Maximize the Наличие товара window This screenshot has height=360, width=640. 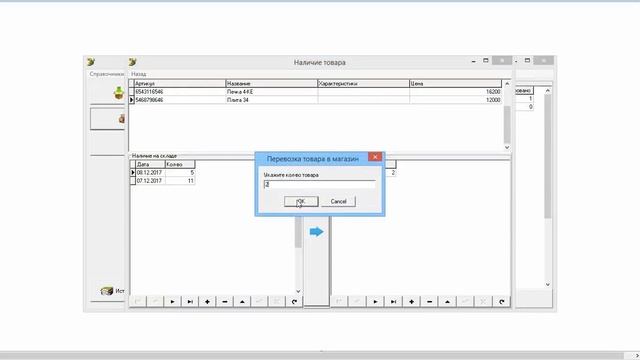coord(486,60)
